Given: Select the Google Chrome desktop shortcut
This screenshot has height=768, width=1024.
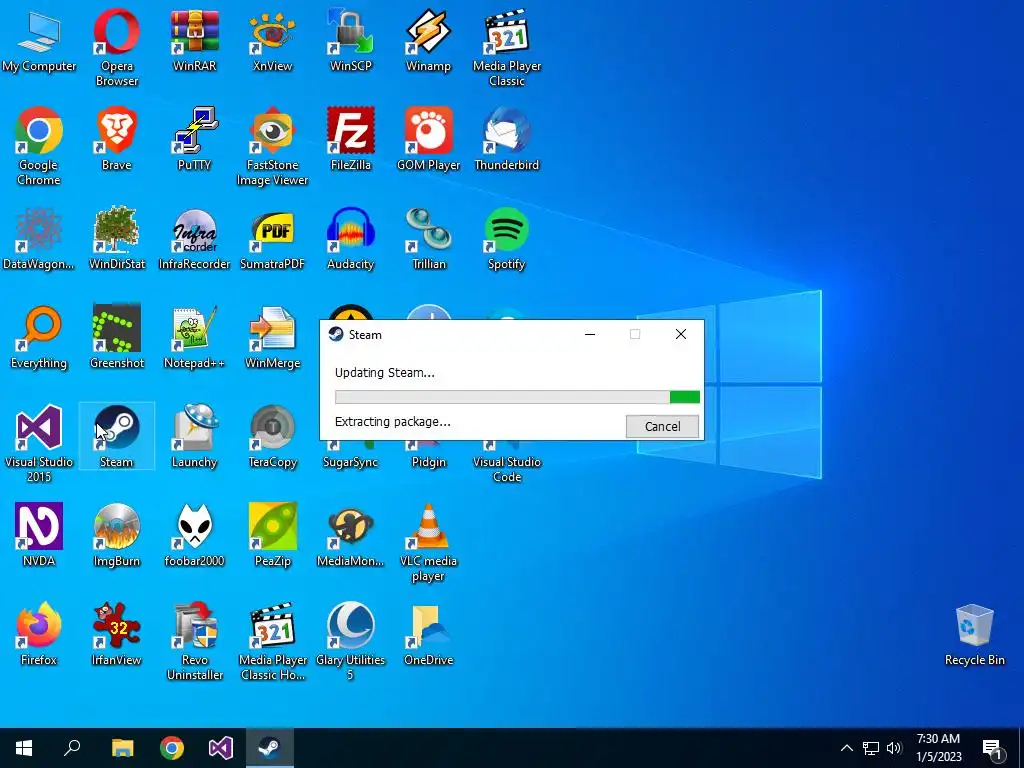Looking at the screenshot, I should click(x=39, y=146).
